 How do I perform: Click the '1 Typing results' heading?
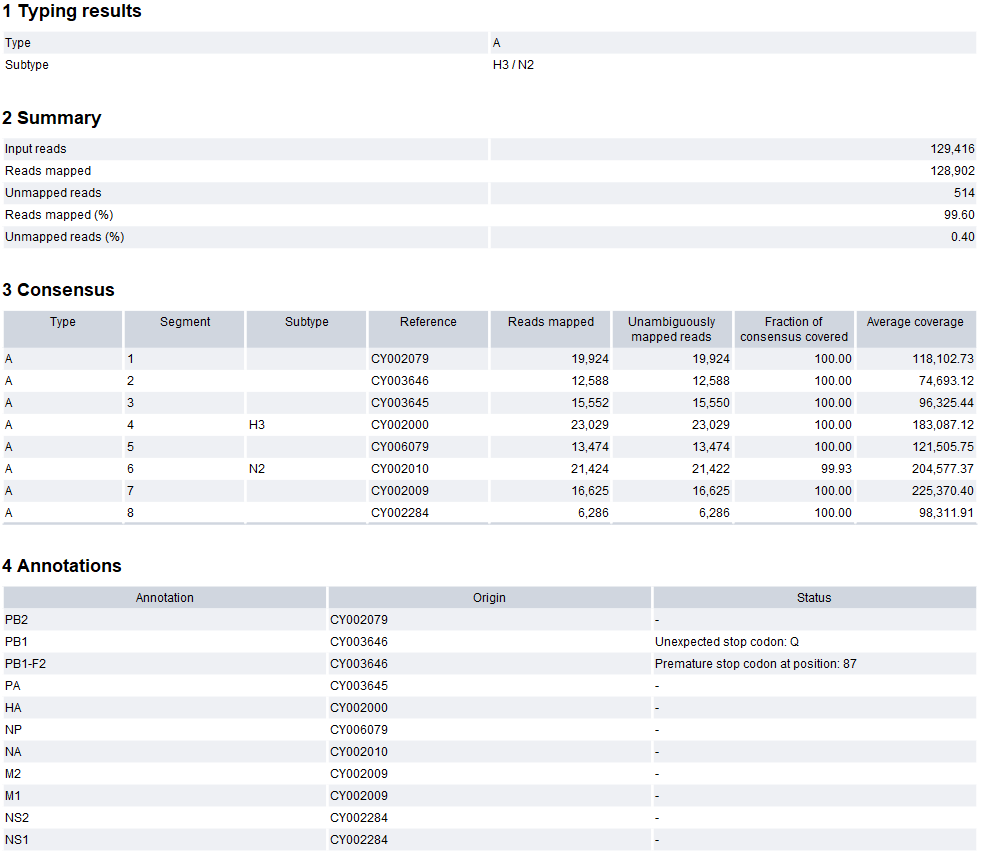click(x=72, y=11)
